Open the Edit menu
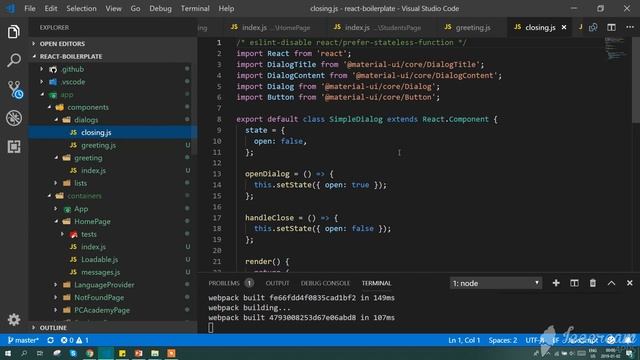The image size is (640, 360). click(x=51, y=9)
